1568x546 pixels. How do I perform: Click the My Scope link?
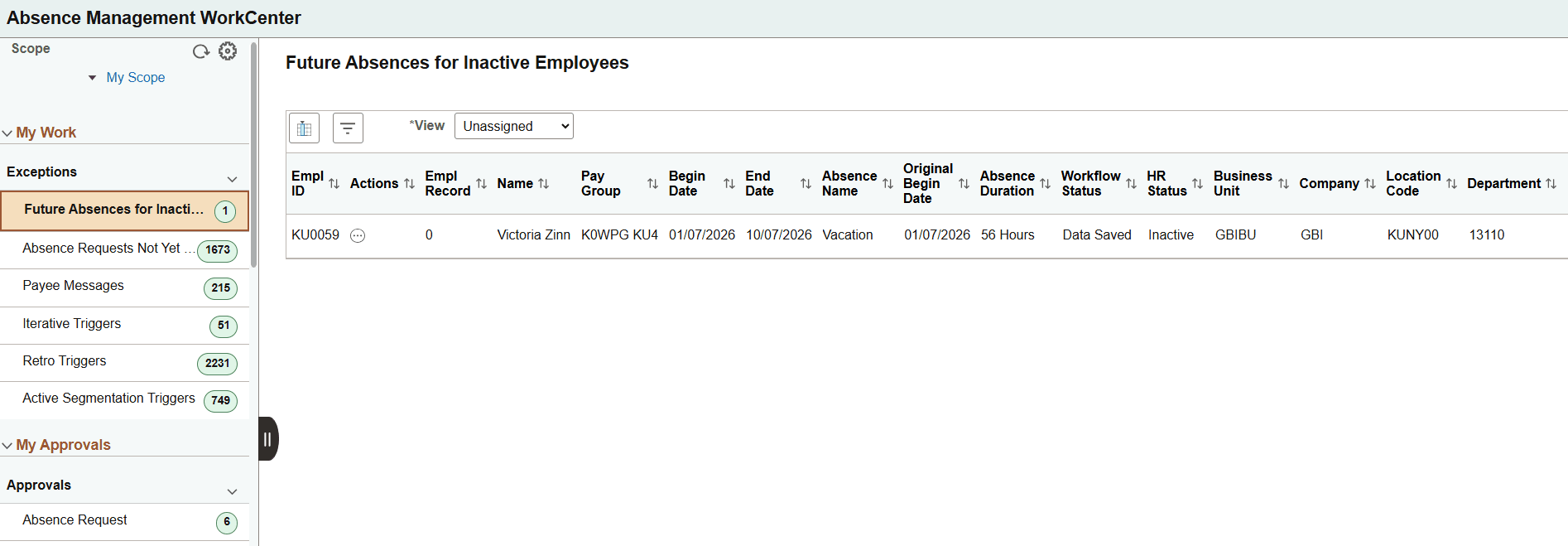pos(136,78)
